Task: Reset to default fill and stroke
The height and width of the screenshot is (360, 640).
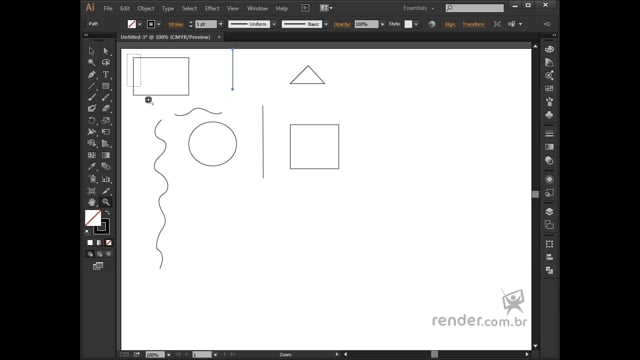Action: pyautogui.click(x=87, y=232)
